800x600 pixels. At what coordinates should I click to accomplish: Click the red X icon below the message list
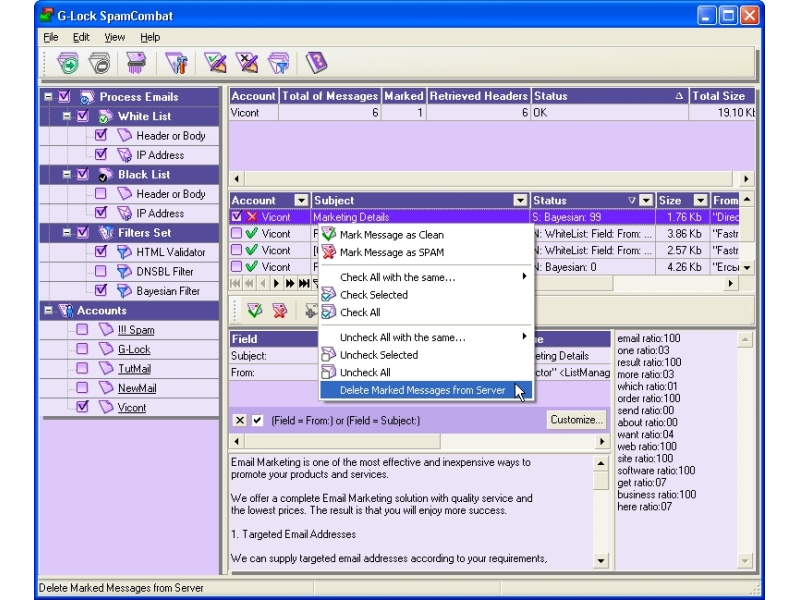click(x=280, y=311)
